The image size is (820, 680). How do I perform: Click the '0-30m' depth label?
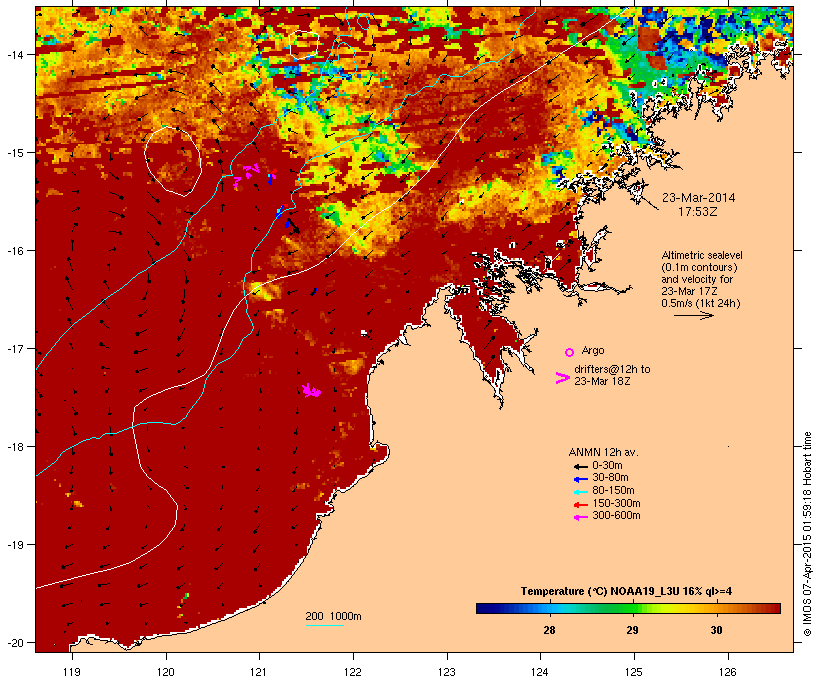607,466
